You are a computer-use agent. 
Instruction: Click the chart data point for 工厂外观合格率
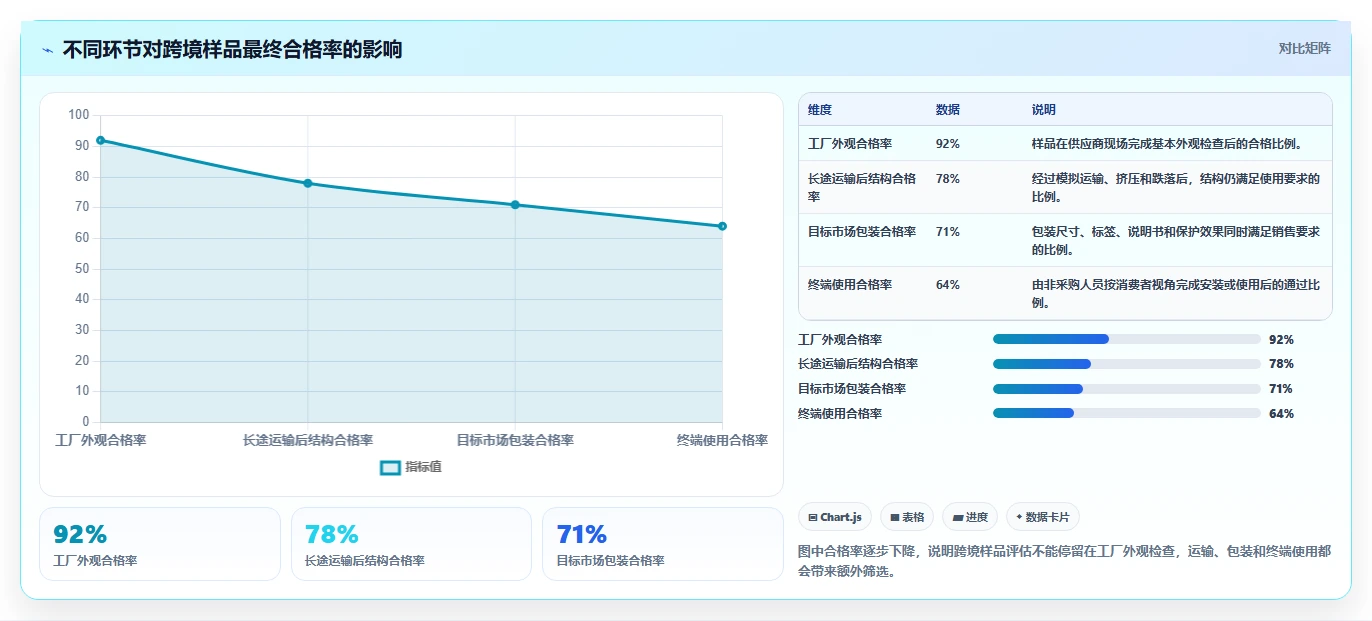100,140
